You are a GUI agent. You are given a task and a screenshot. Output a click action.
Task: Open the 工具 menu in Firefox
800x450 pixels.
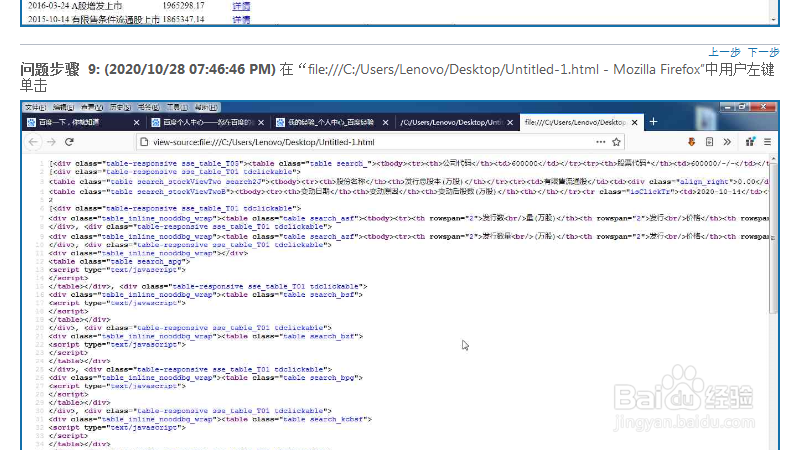pyautogui.click(x=177, y=107)
